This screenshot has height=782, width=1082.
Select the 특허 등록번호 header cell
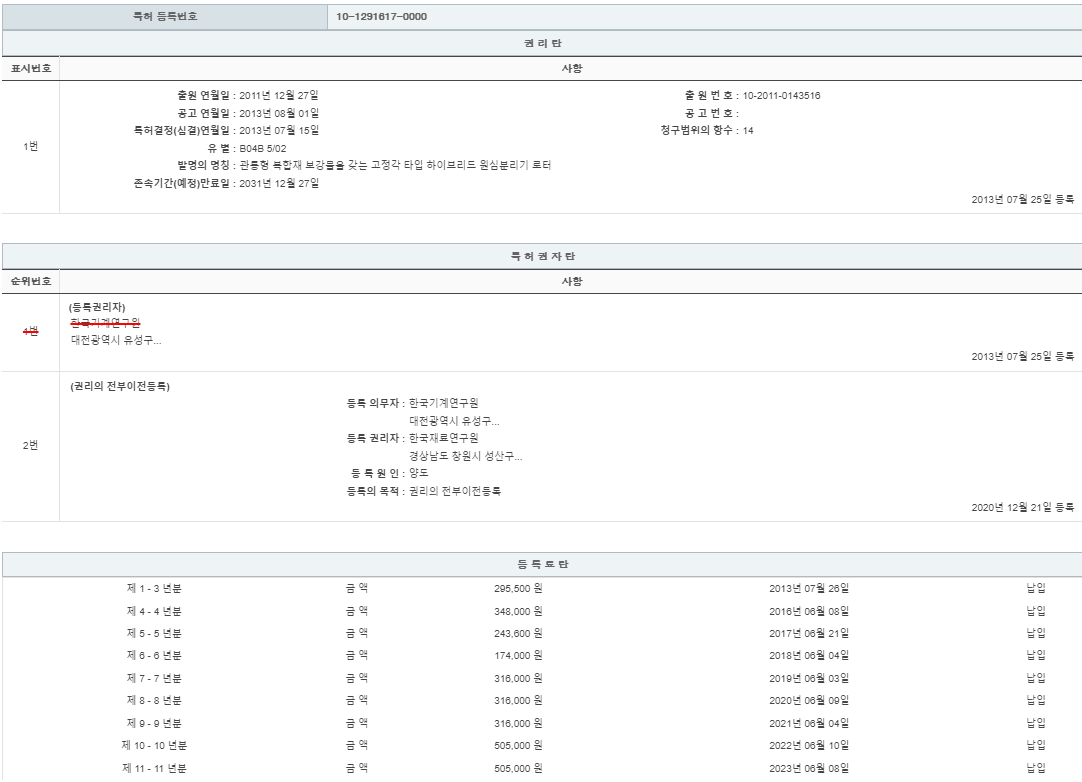[x=164, y=17]
